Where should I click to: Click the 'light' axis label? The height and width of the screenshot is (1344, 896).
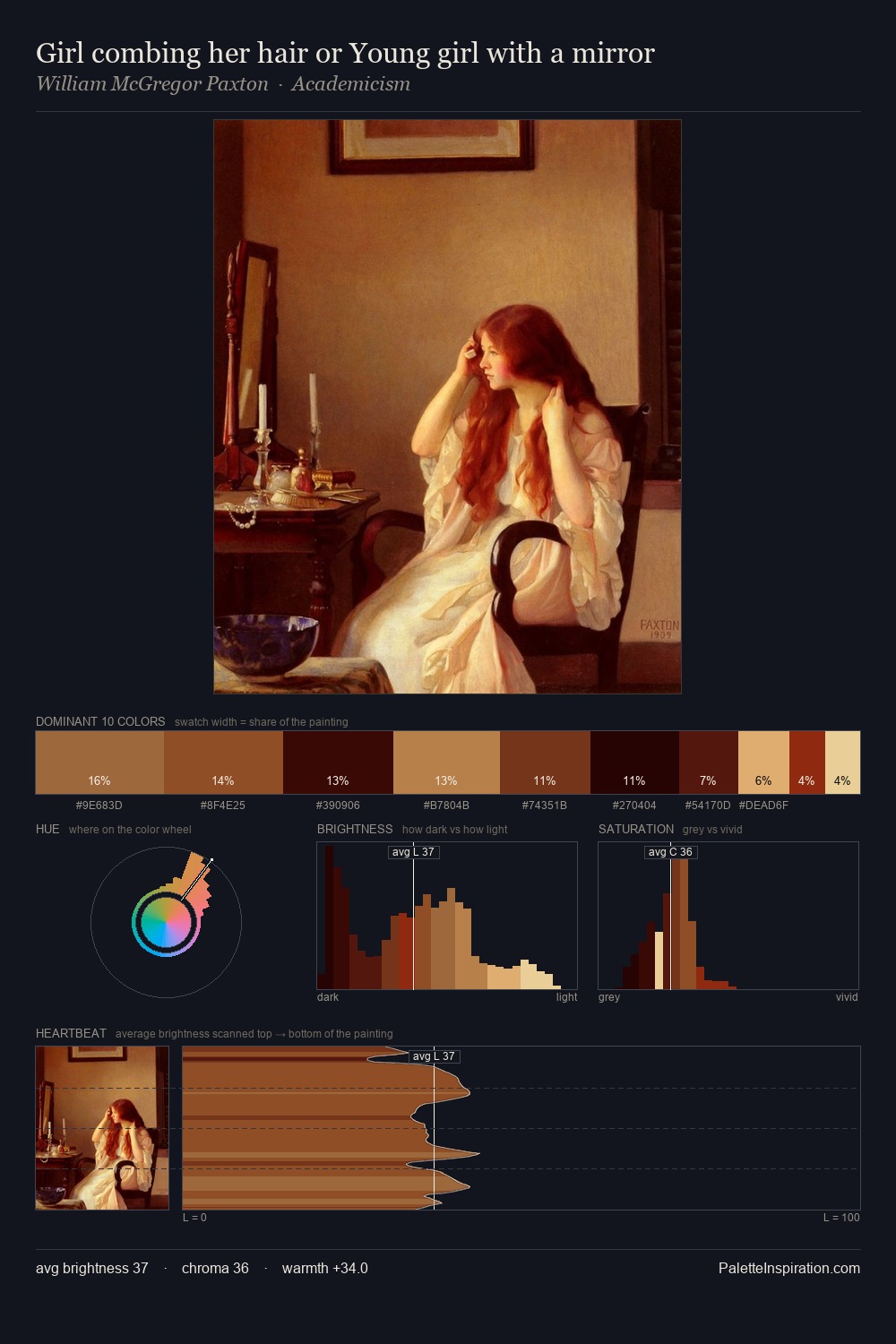tap(566, 997)
